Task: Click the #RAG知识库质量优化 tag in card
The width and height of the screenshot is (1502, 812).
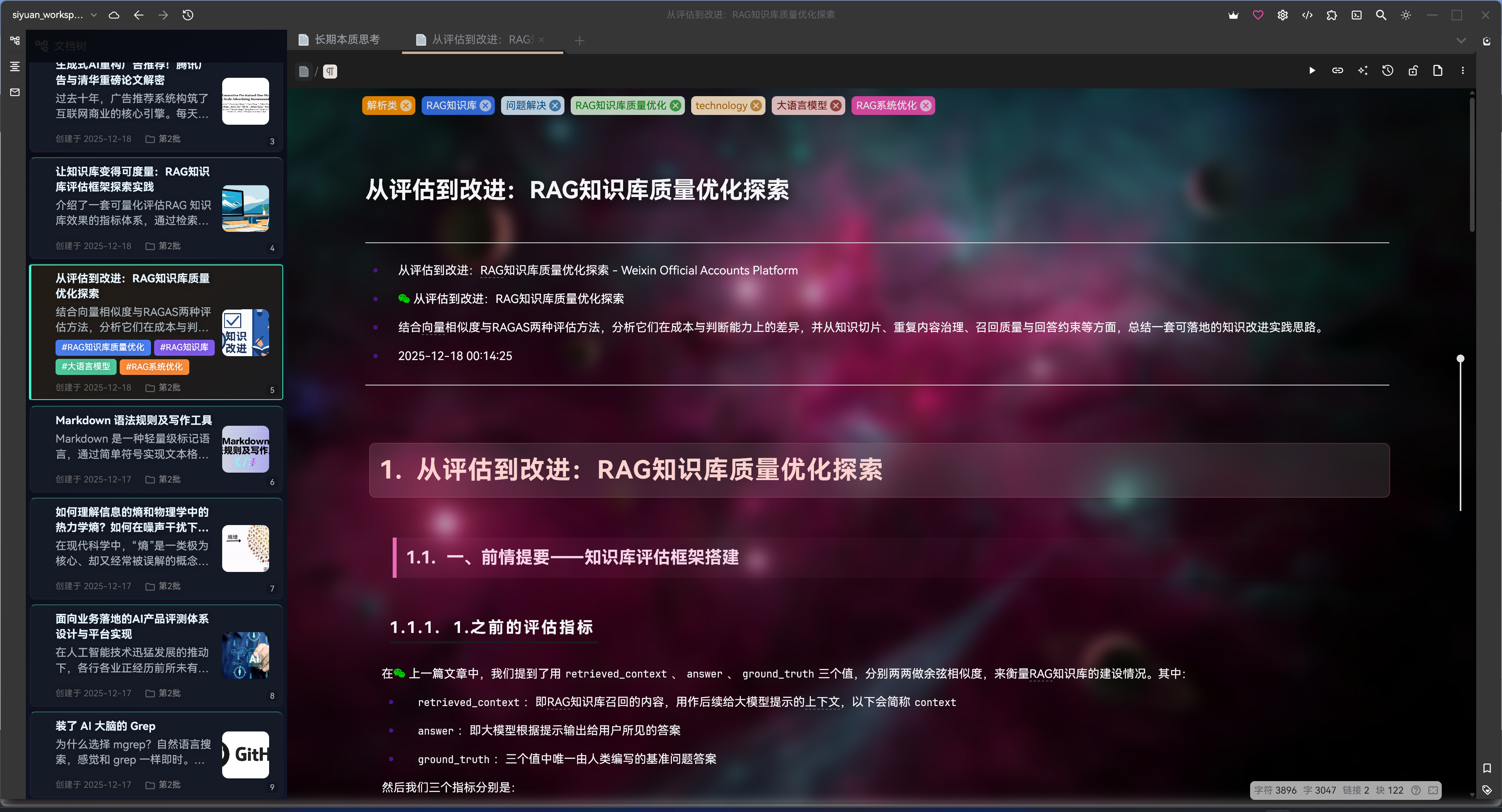Action: click(103, 348)
